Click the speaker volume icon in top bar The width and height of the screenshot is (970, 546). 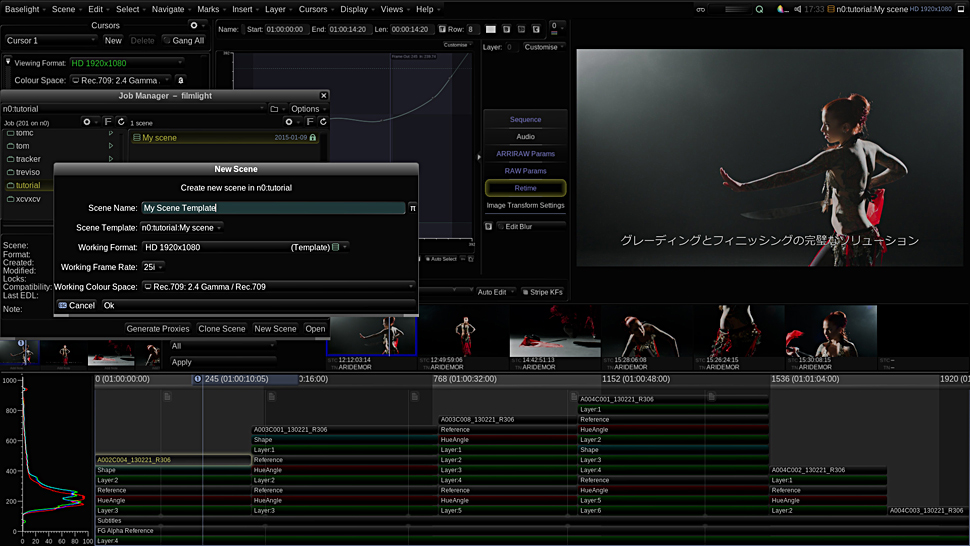tap(797, 9)
